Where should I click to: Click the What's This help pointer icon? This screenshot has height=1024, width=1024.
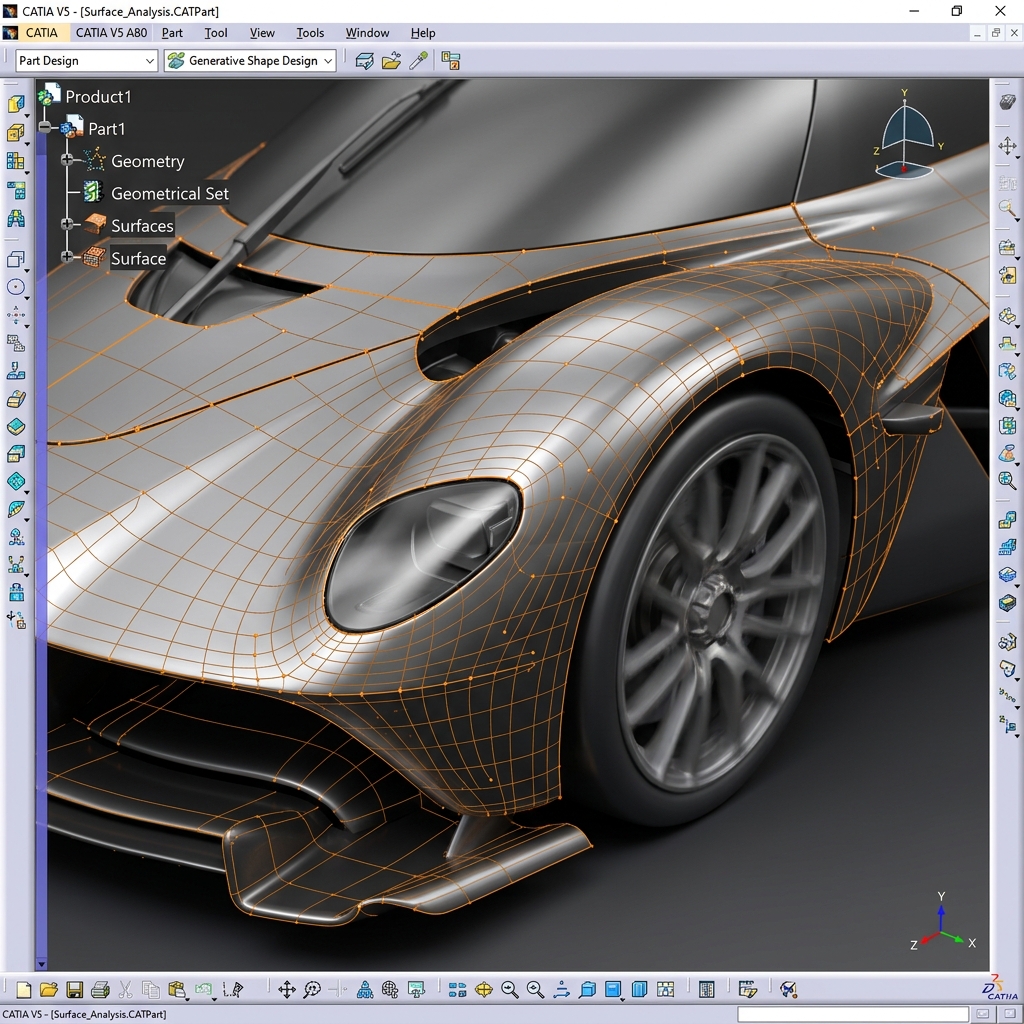point(233,989)
